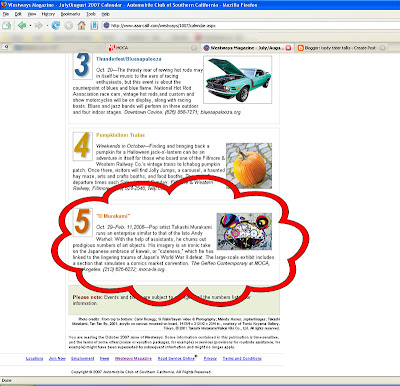Switch to the Westways Magazine tab
Image resolution: width=400 pixels, height=386 pixels.
[247, 48]
